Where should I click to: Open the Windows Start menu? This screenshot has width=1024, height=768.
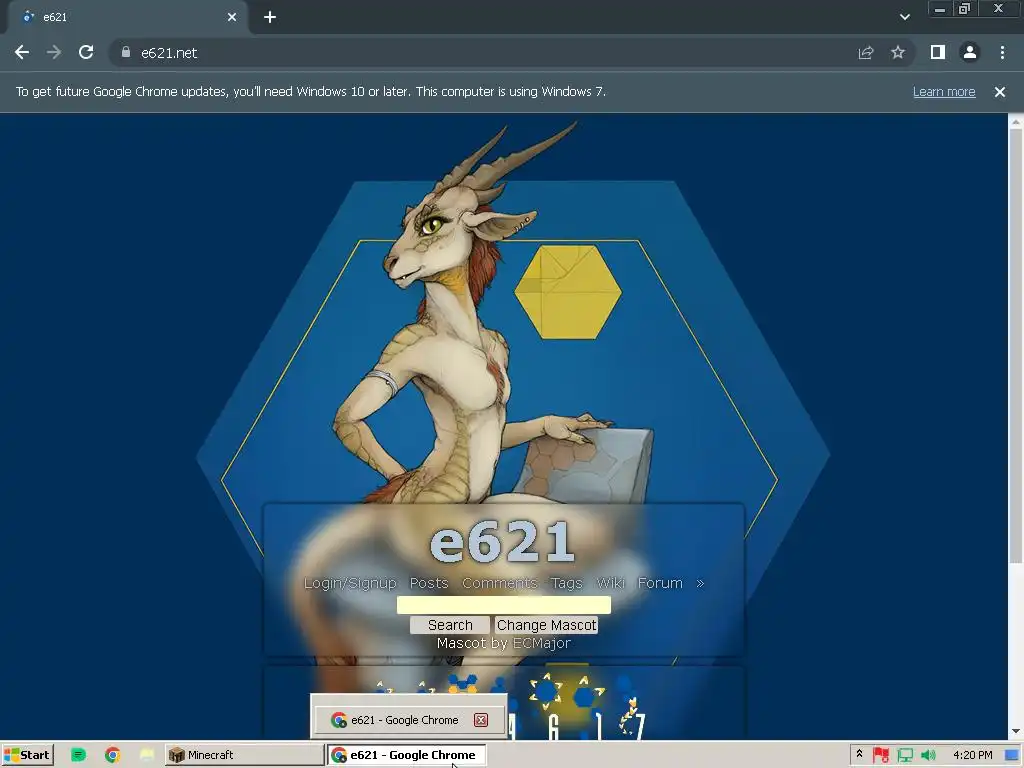(x=27, y=755)
